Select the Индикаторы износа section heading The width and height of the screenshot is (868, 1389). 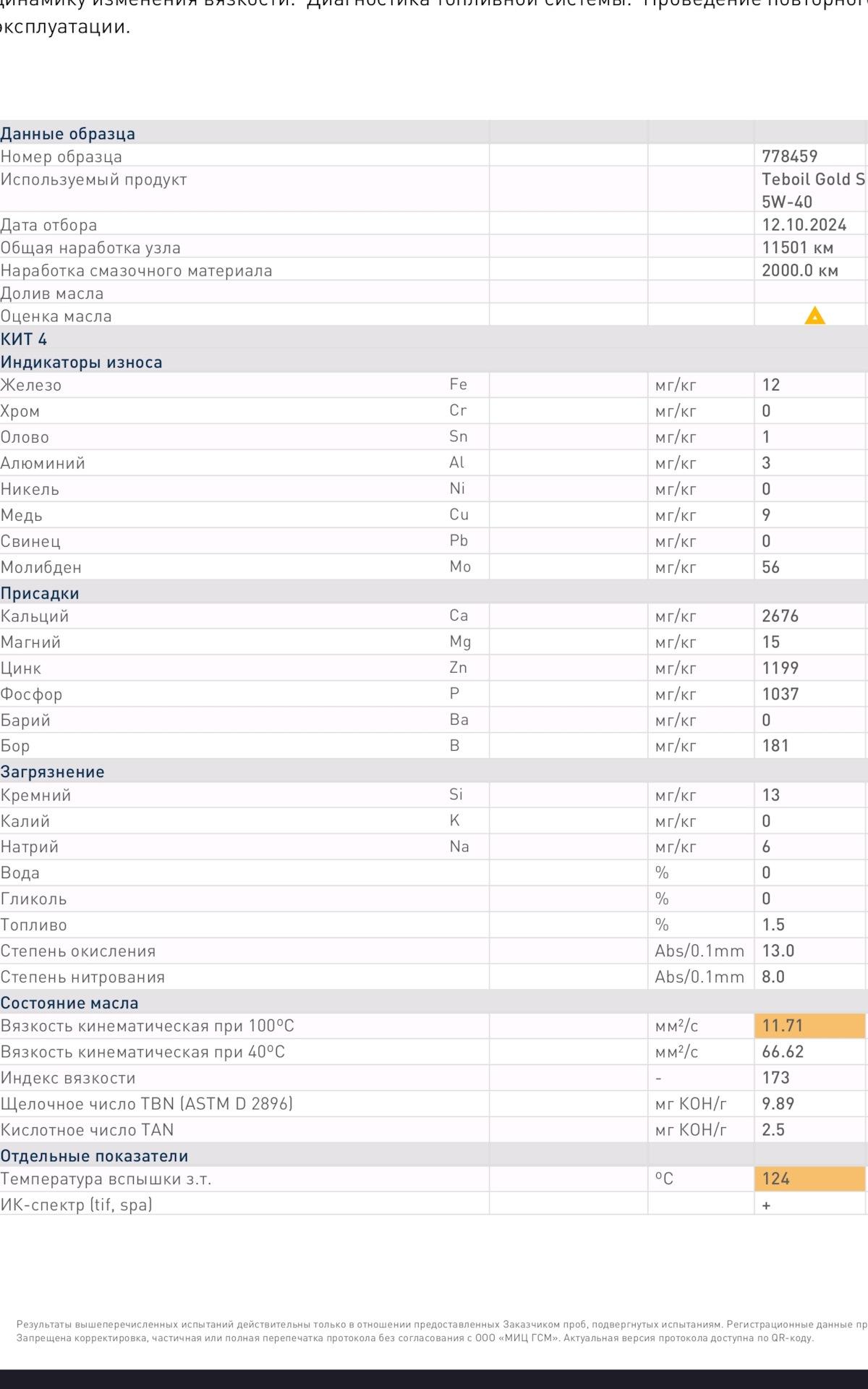82,362
